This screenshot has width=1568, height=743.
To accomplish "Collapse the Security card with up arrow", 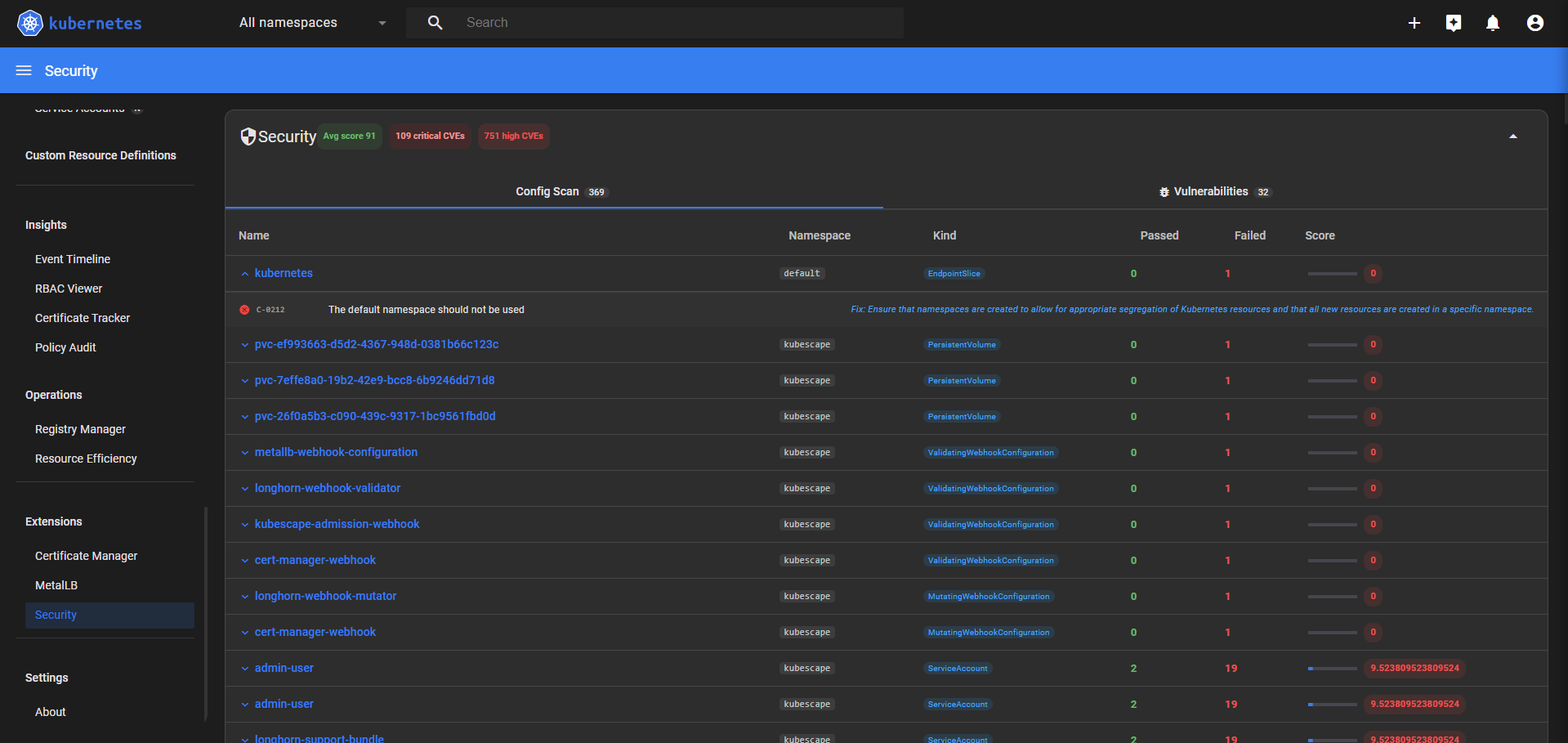I will (1513, 137).
